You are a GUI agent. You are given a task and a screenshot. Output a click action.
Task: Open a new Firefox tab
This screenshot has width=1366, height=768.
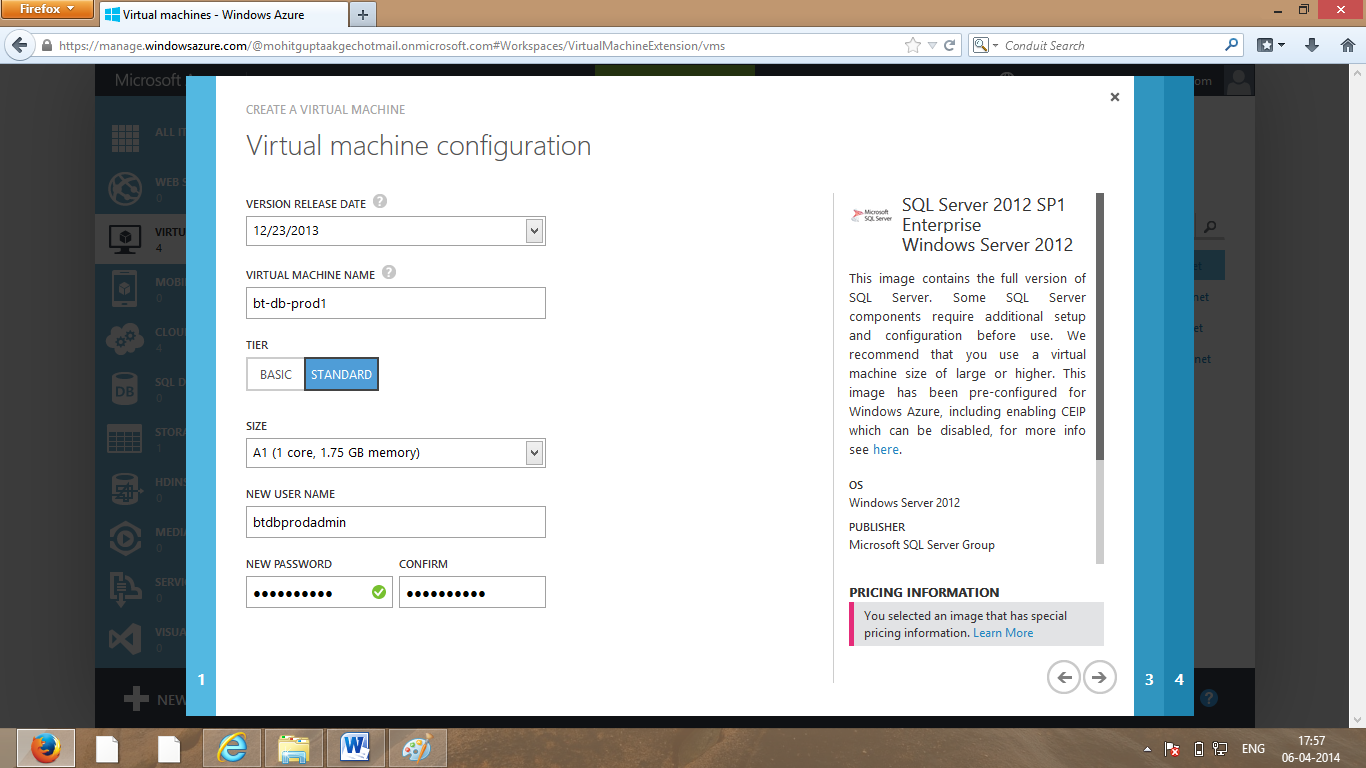pos(362,15)
